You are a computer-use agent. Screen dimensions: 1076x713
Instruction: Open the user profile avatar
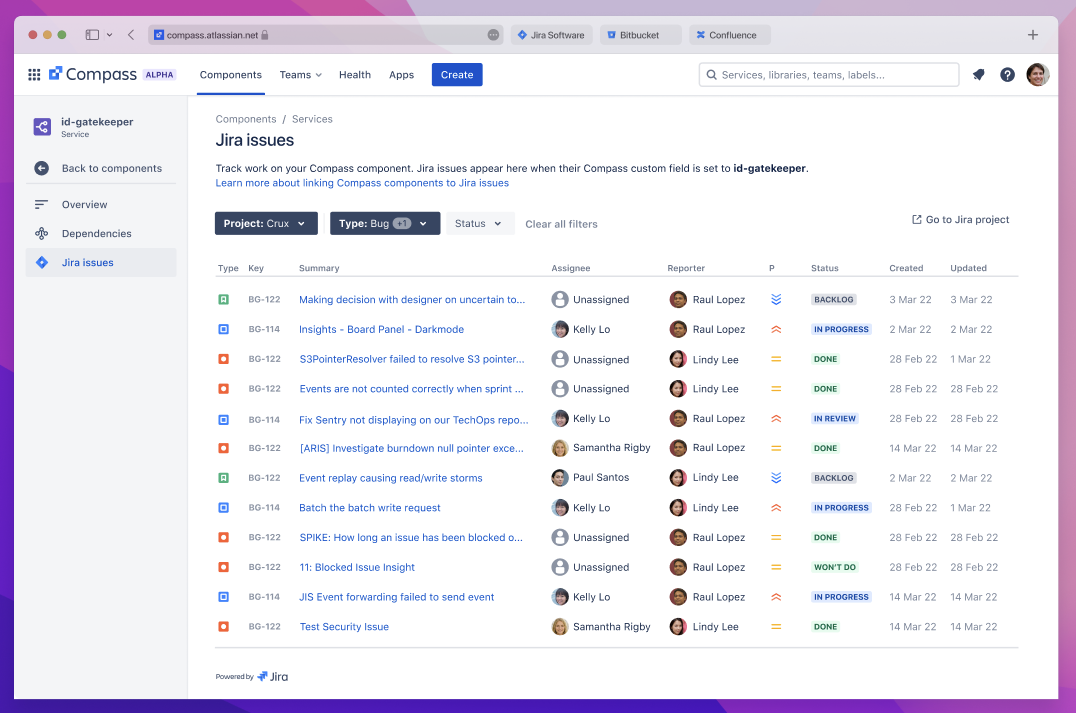pos(1038,75)
